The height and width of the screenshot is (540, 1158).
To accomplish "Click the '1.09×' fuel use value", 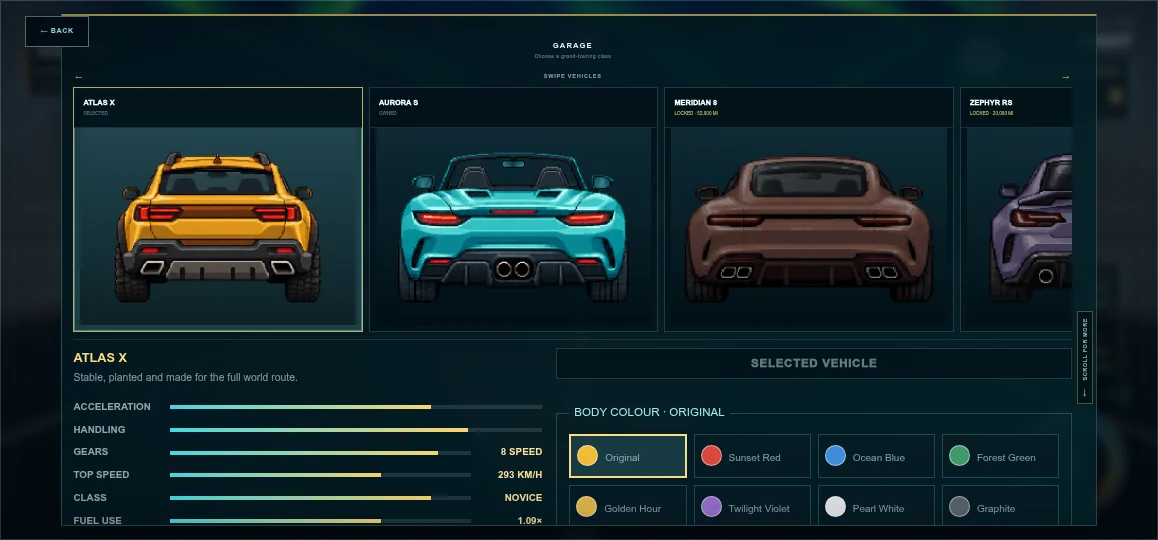I will click(530, 521).
